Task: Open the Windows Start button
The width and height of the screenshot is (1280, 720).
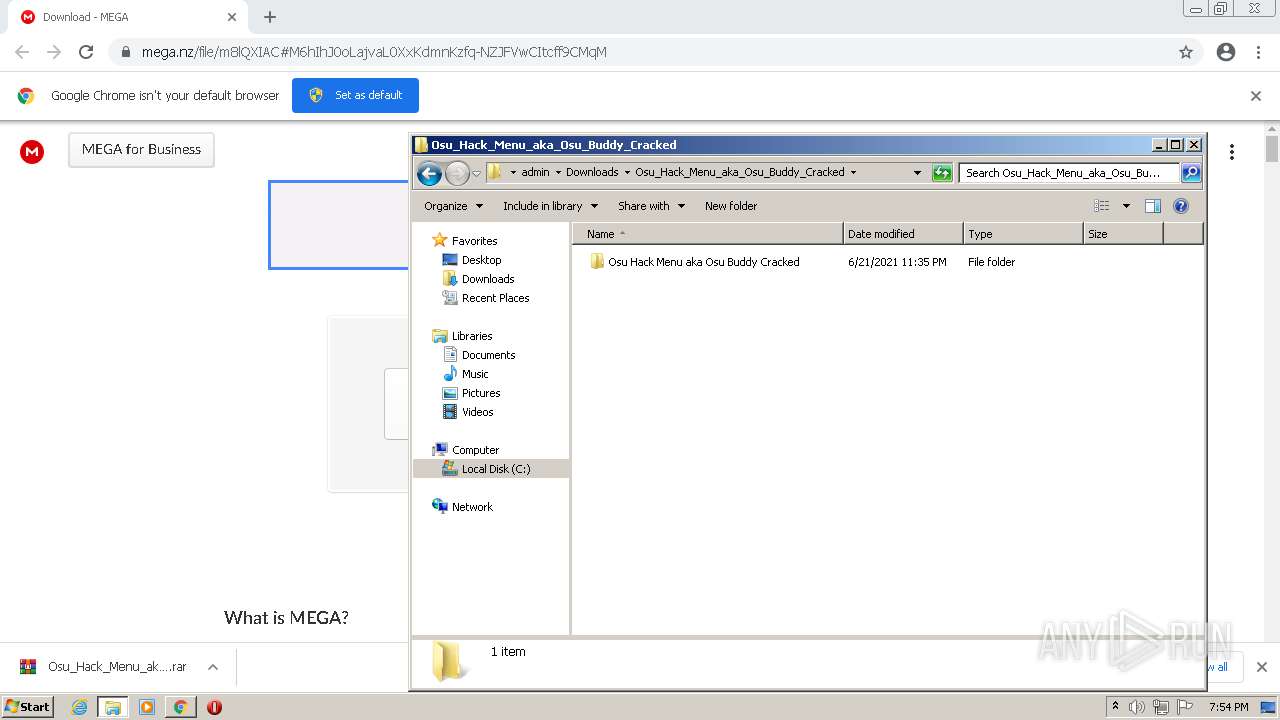Action: tap(28, 707)
